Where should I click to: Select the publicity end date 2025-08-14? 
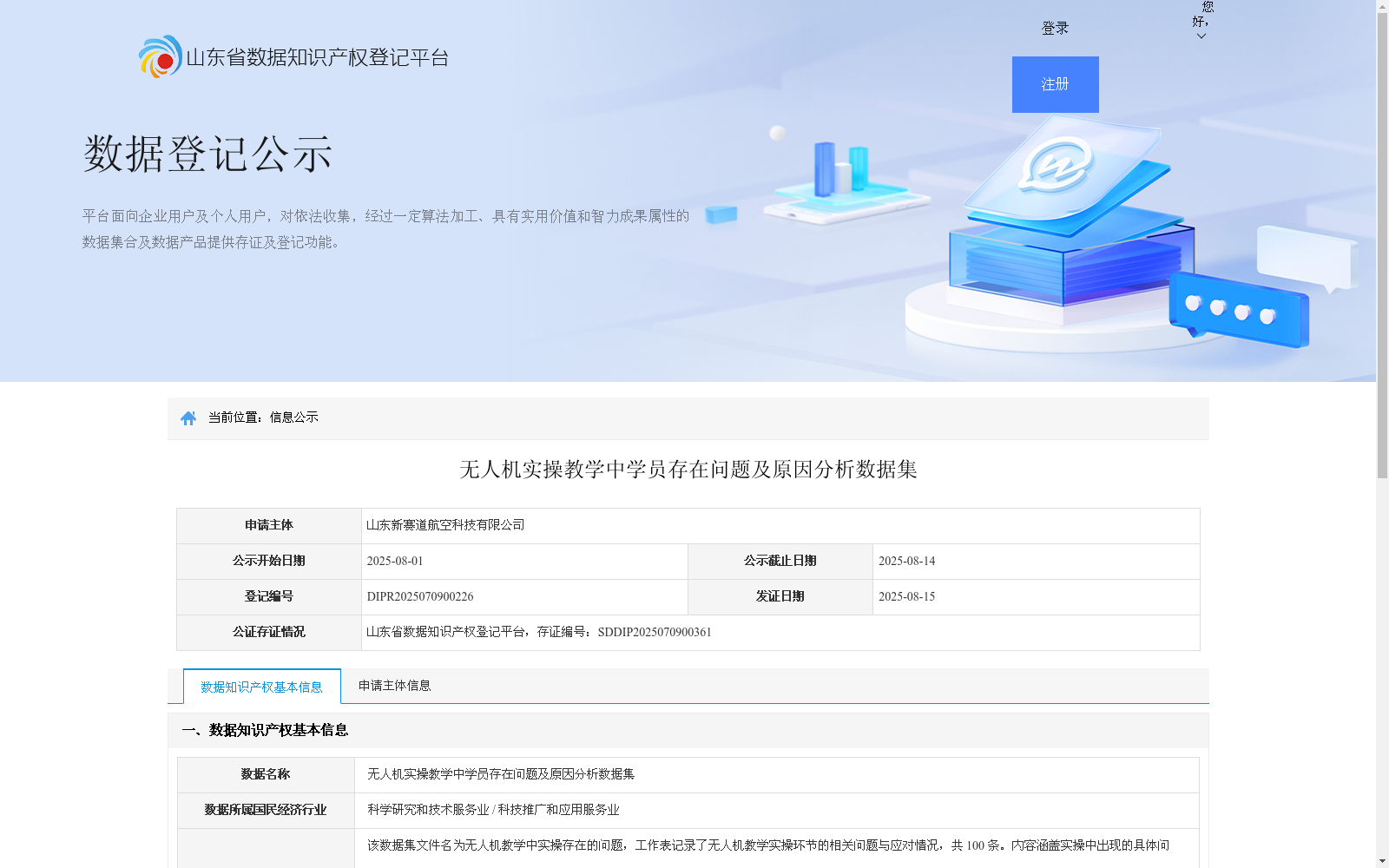(x=906, y=562)
